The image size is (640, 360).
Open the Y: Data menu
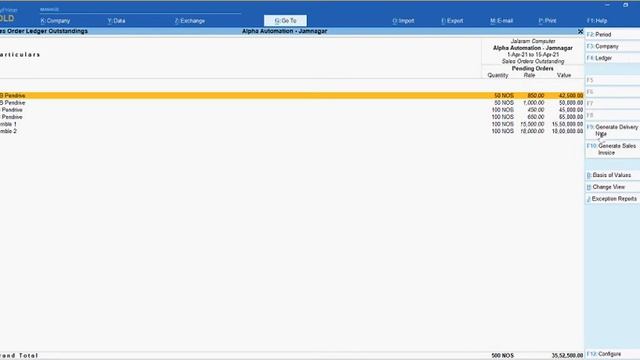click(116, 21)
